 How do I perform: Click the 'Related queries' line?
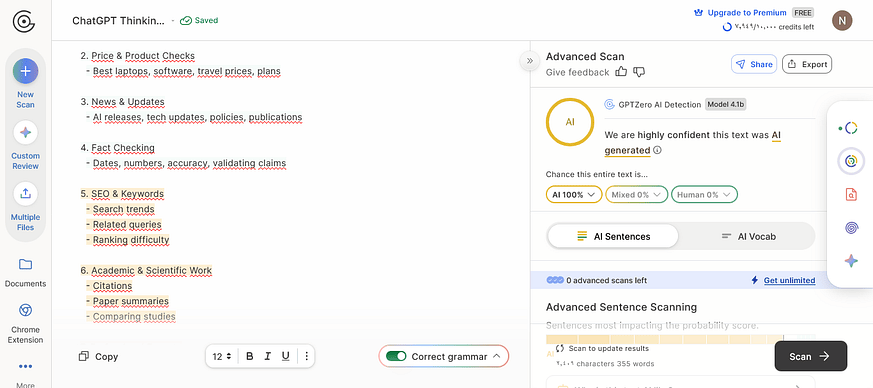(127, 224)
